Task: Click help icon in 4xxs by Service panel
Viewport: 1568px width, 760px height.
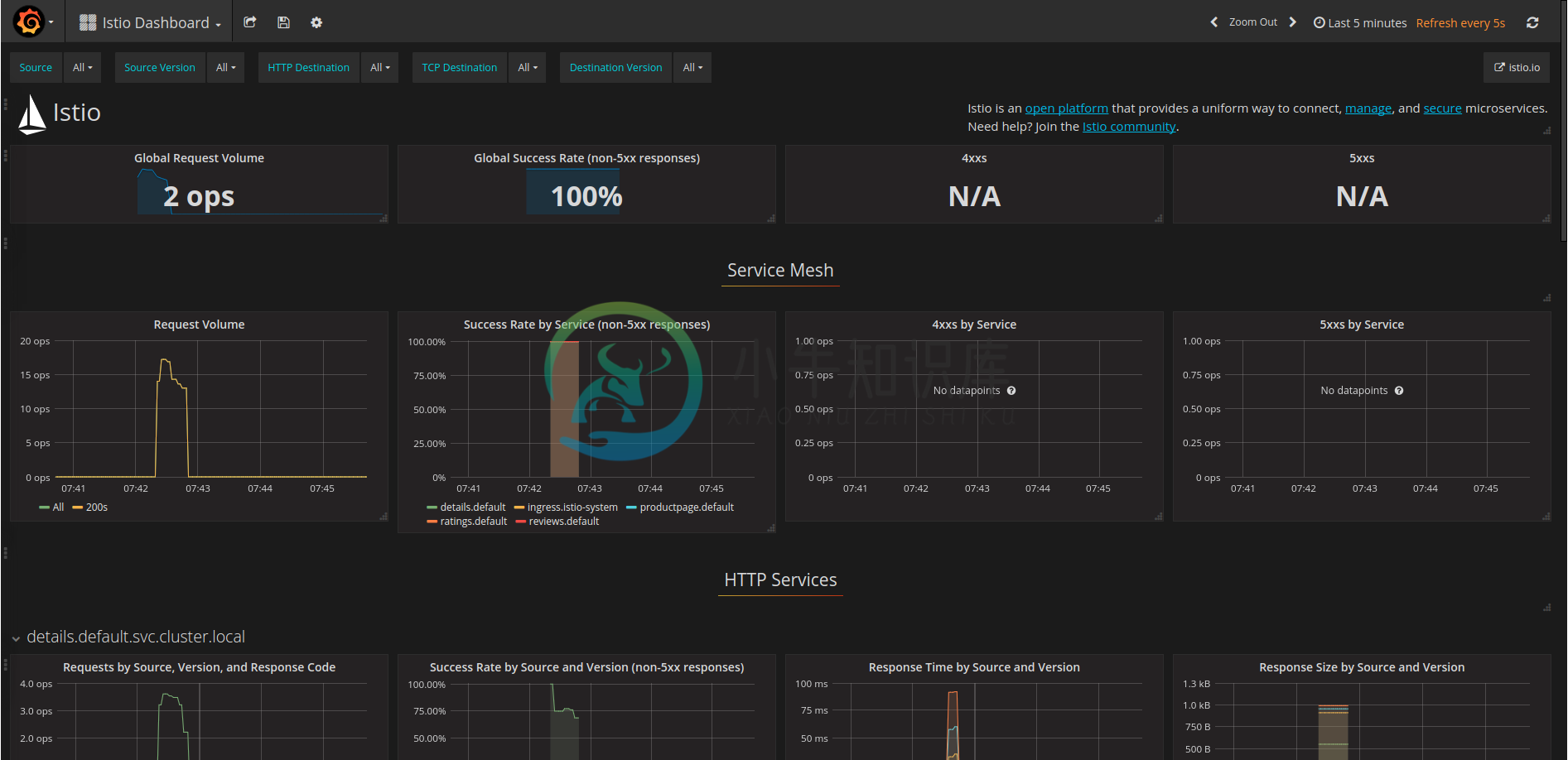Action: click(1011, 391)
